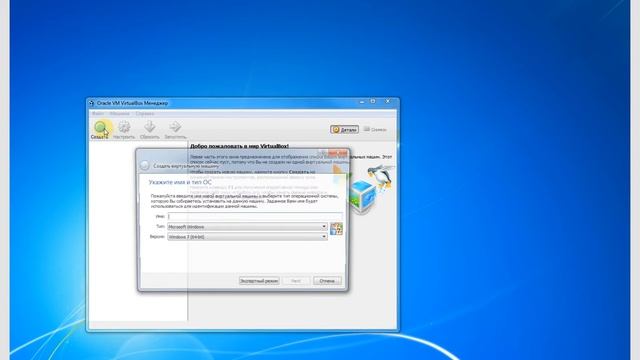Open the Справка menu
The image size is (640, 360).
(x=145, y=113)
